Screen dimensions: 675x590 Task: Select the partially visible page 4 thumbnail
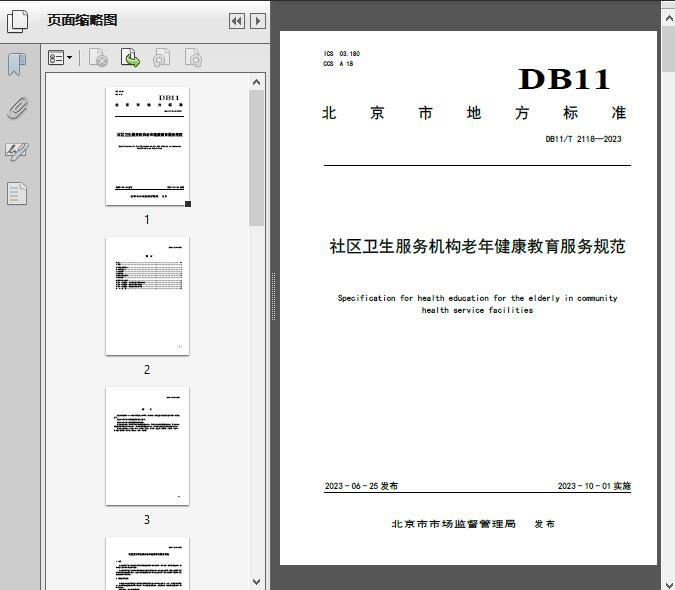pos(147,563)
